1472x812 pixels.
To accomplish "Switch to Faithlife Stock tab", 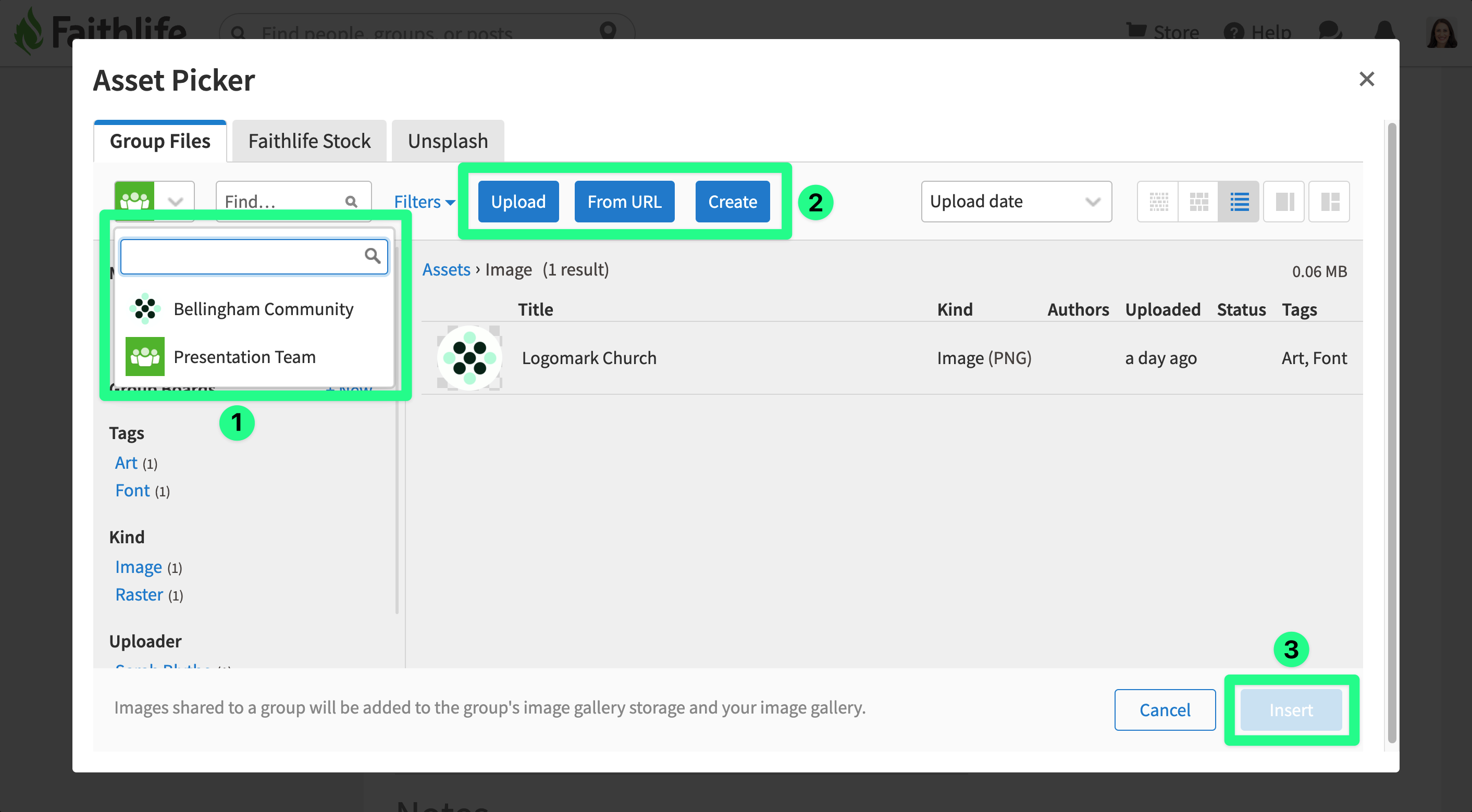I will pyautogui.click(x=309, y=141).
